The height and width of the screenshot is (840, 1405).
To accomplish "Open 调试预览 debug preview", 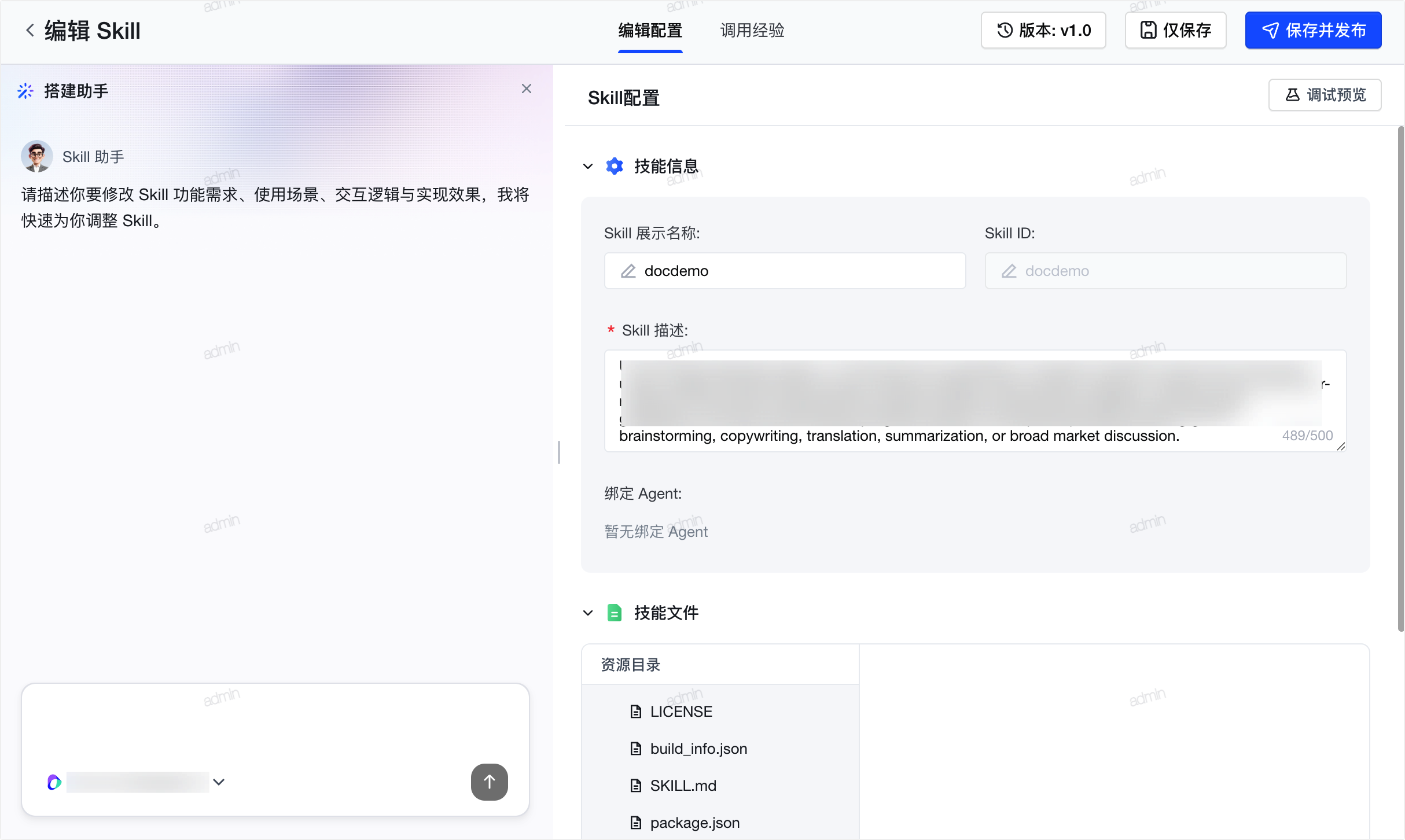I will click(1325, 95).
